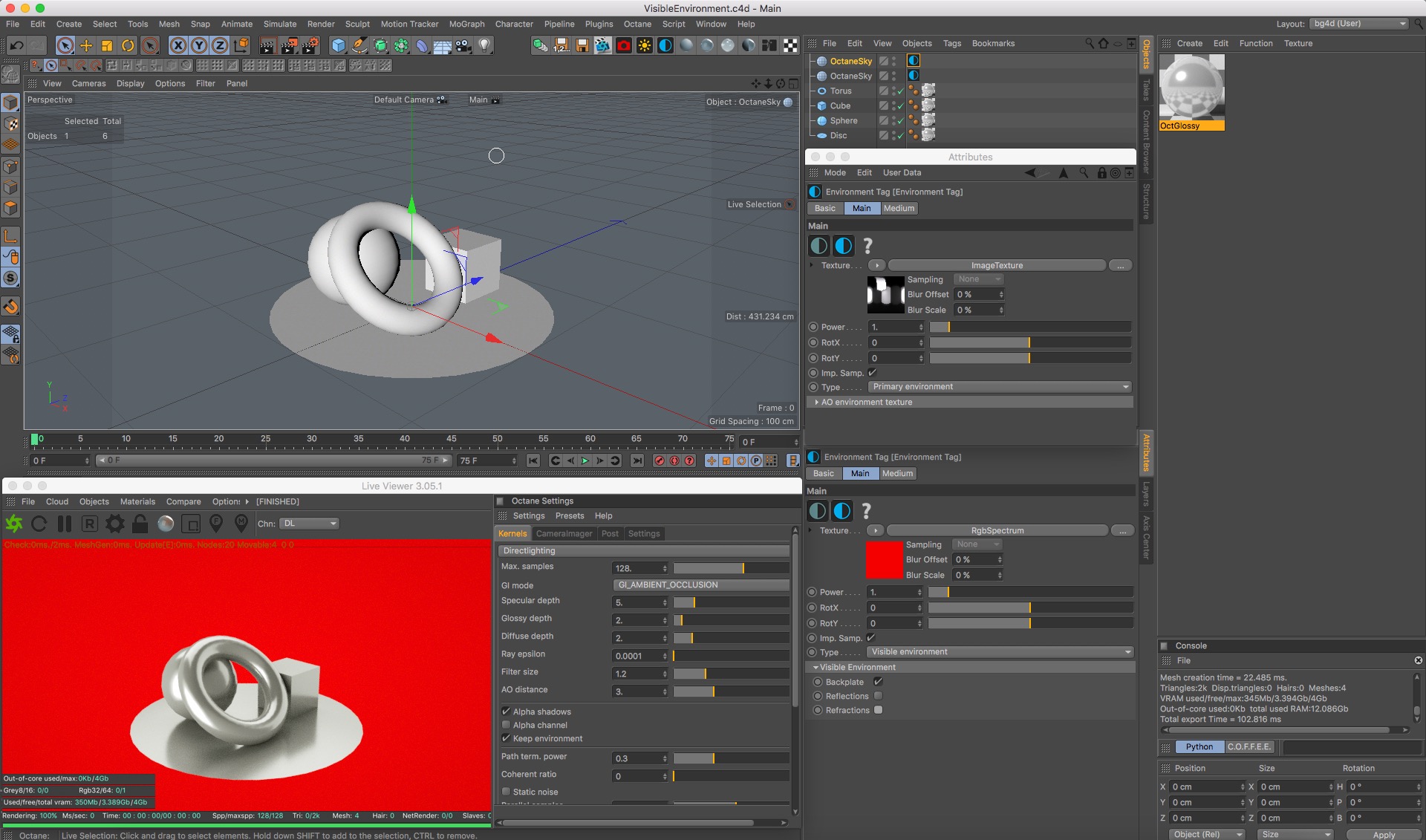Pause rendering in the Live Viewer toolbar
This screenshot has width=1426, height=840.
65,524
